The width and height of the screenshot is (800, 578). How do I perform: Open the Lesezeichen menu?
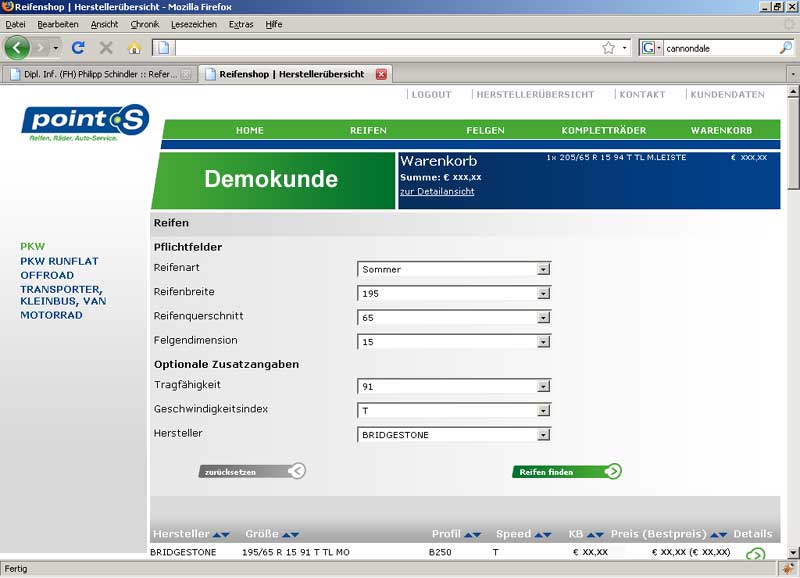(x=194, y=24)
